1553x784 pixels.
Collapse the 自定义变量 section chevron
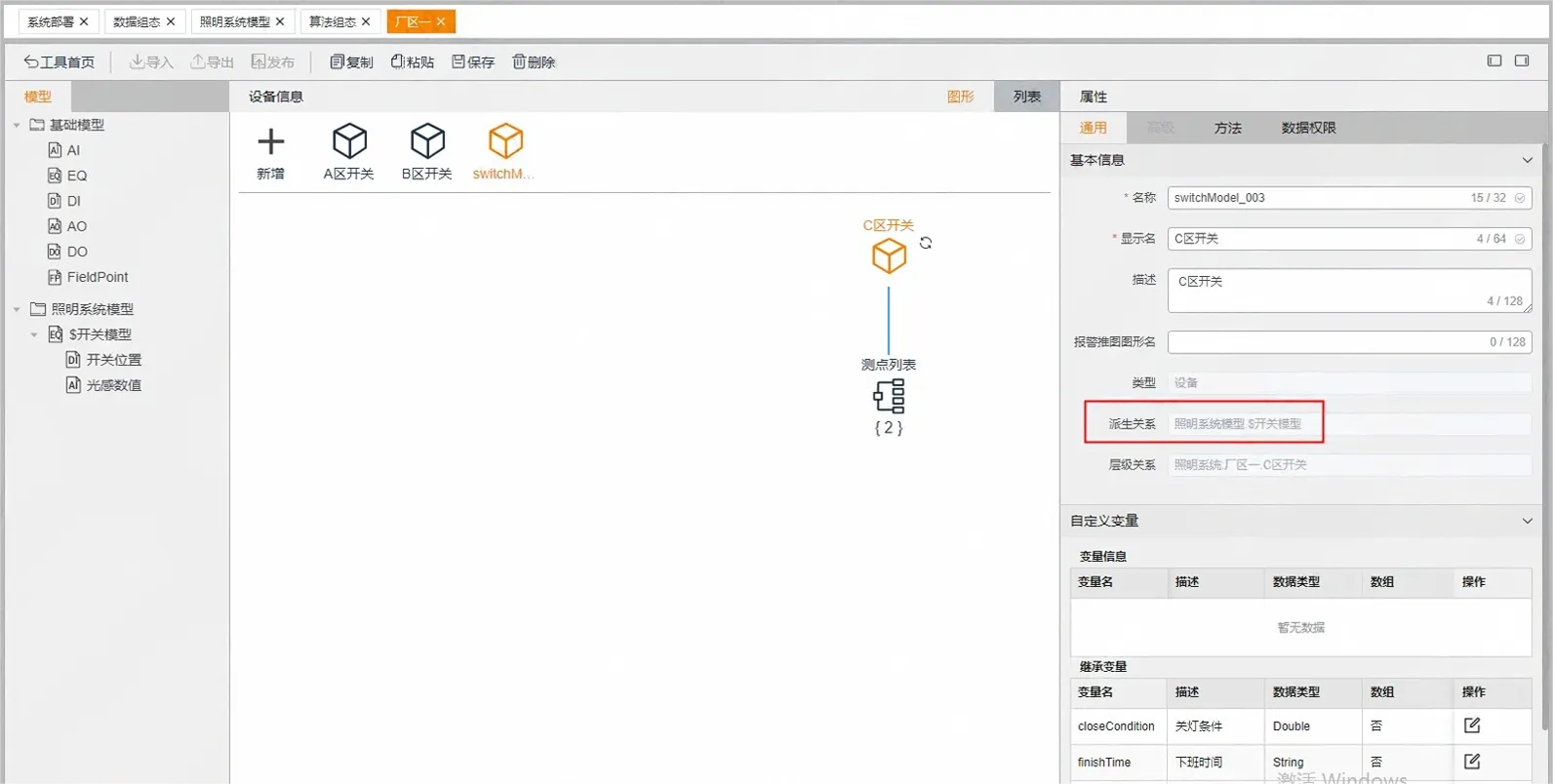(1528, 521)
